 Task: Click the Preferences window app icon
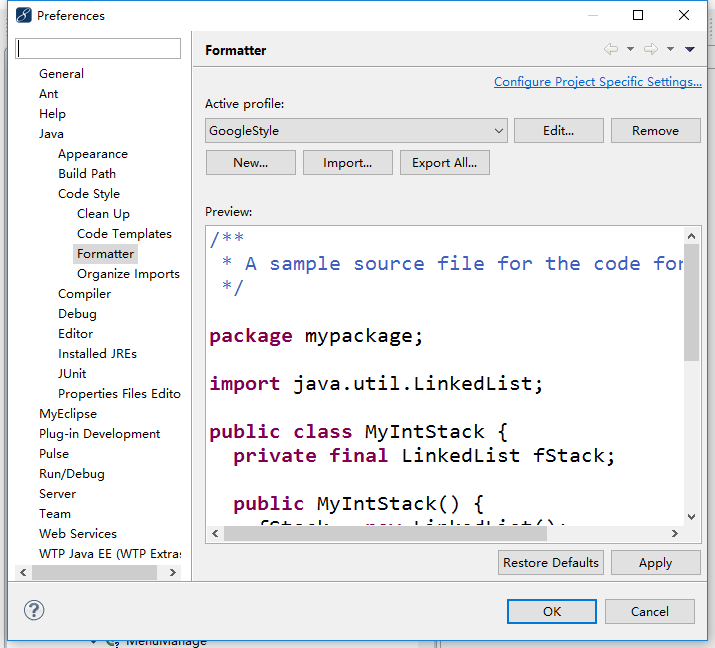[24, 16]
